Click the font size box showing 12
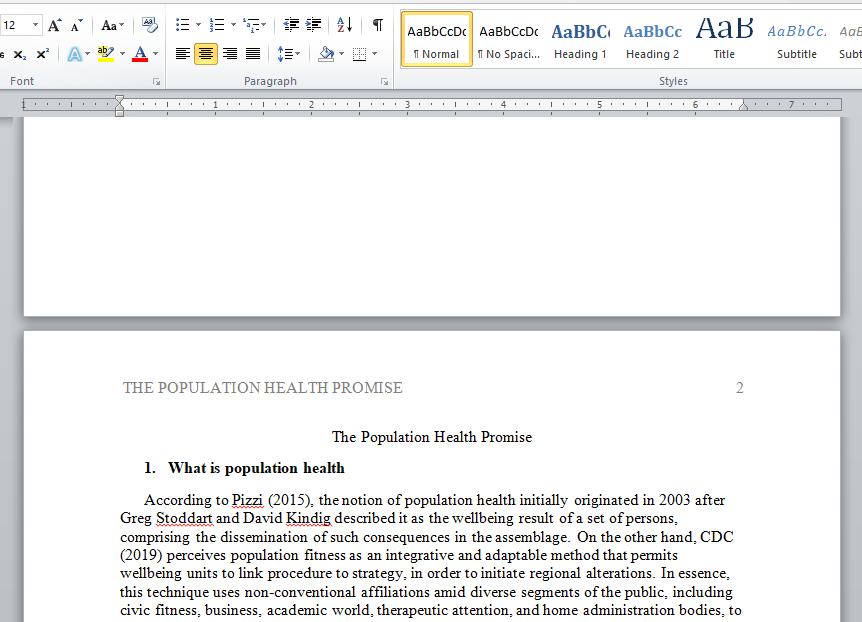Screen dimensions: 862x622 pos(14,25)
